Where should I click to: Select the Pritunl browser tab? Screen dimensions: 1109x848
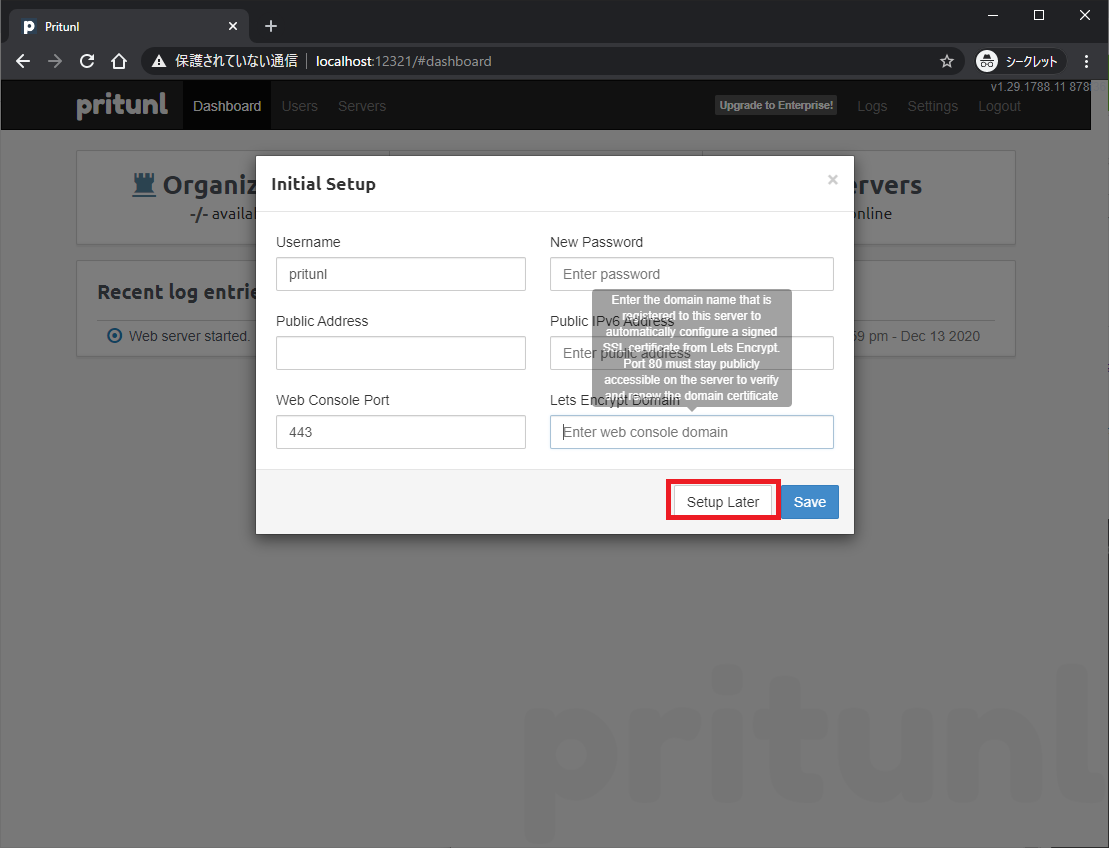click(129, 26)
